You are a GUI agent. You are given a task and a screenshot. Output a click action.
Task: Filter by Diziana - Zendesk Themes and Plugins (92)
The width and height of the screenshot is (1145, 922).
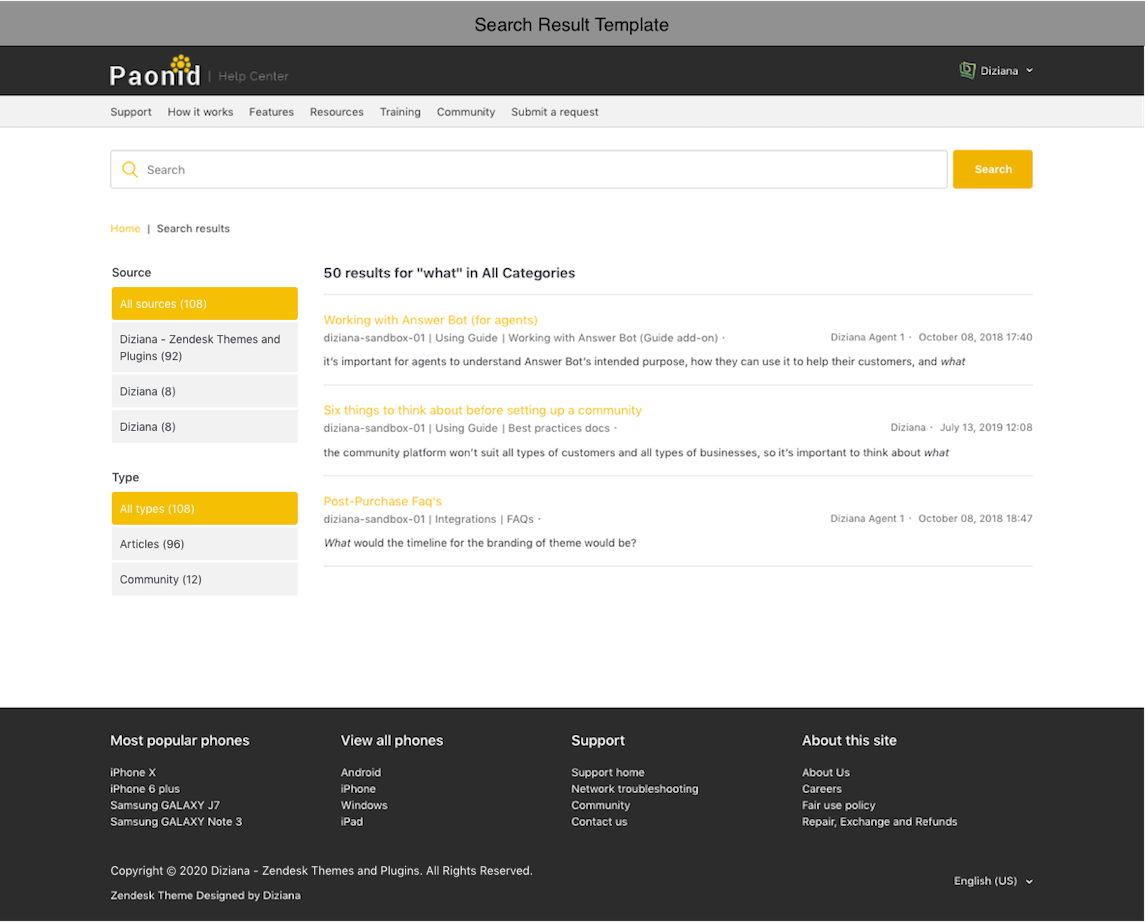[x=204, y=347]
